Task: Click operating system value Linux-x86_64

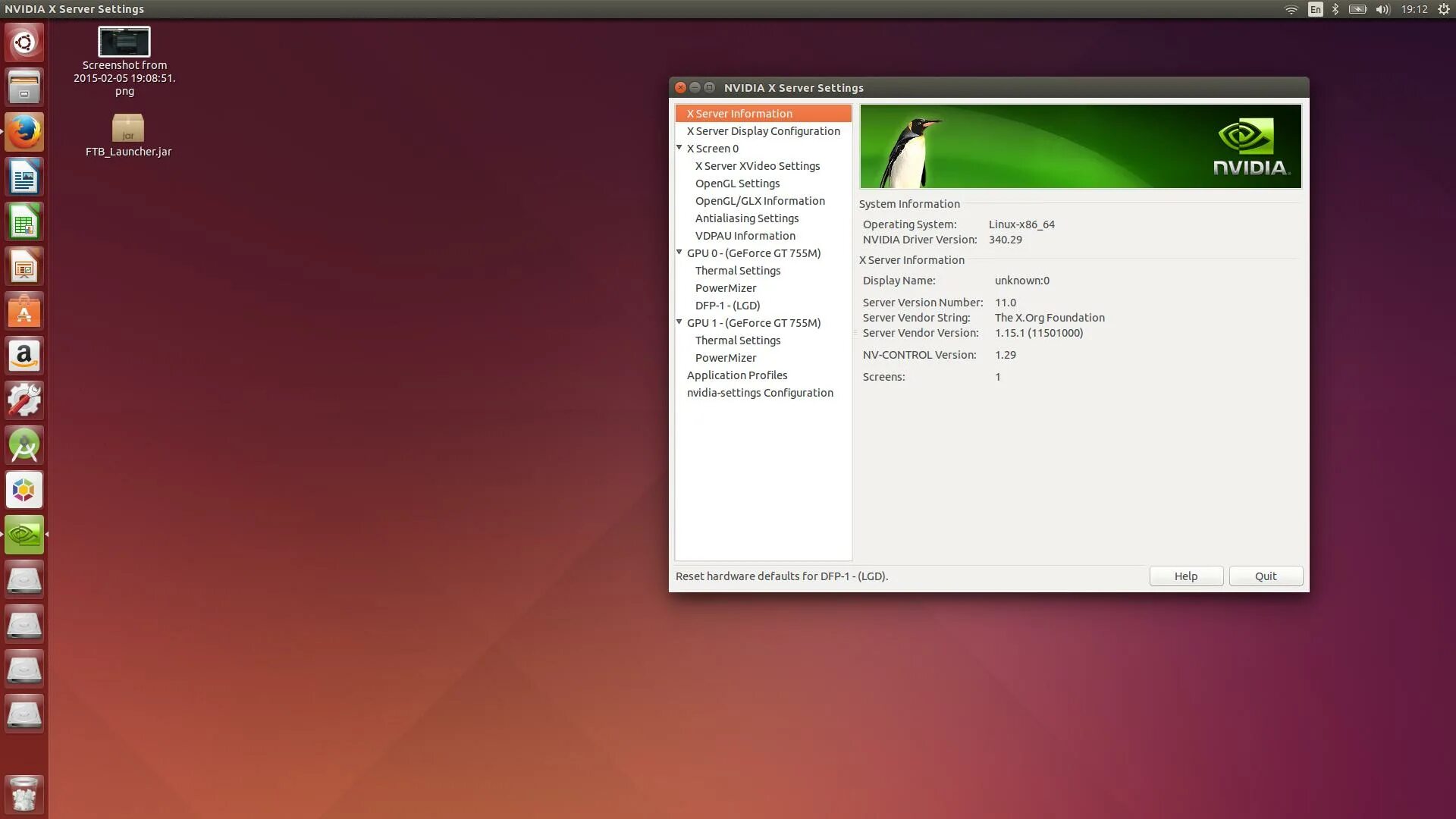Action: [x=1021, y=224]
